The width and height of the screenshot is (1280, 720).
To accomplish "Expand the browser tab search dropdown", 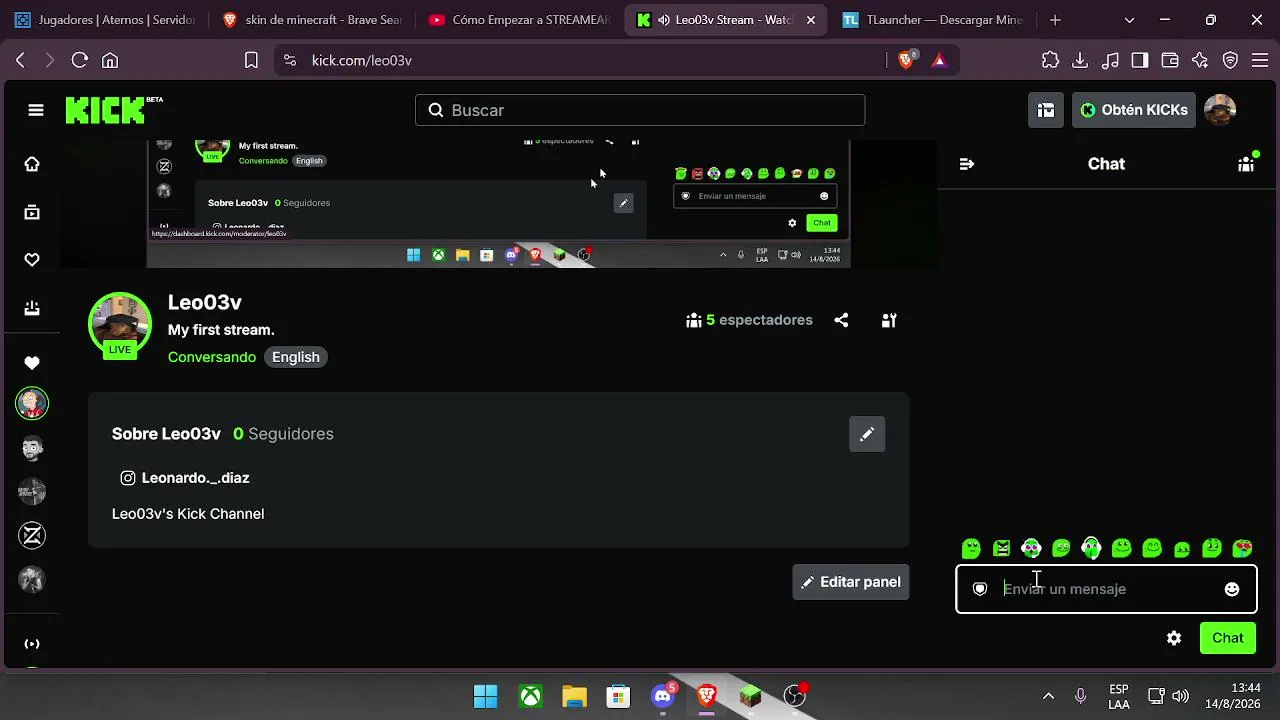I will (x=1129, y=20).
